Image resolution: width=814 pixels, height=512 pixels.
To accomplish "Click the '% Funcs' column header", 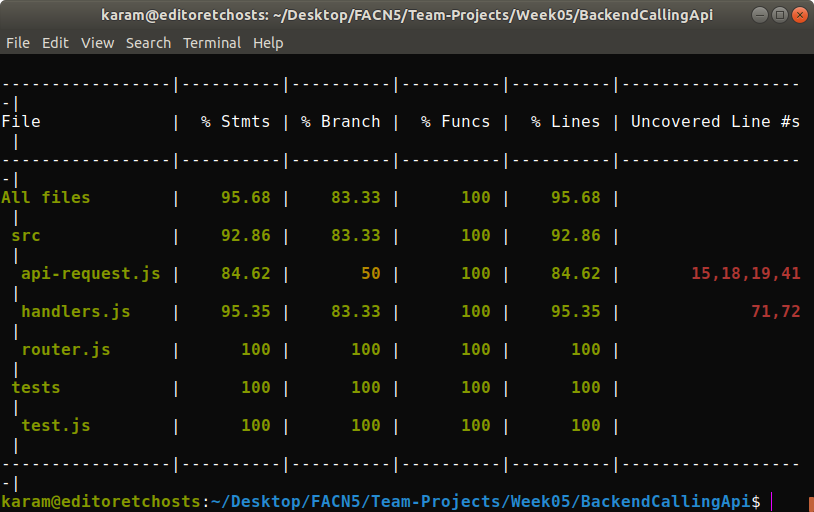I will (455, 122).
